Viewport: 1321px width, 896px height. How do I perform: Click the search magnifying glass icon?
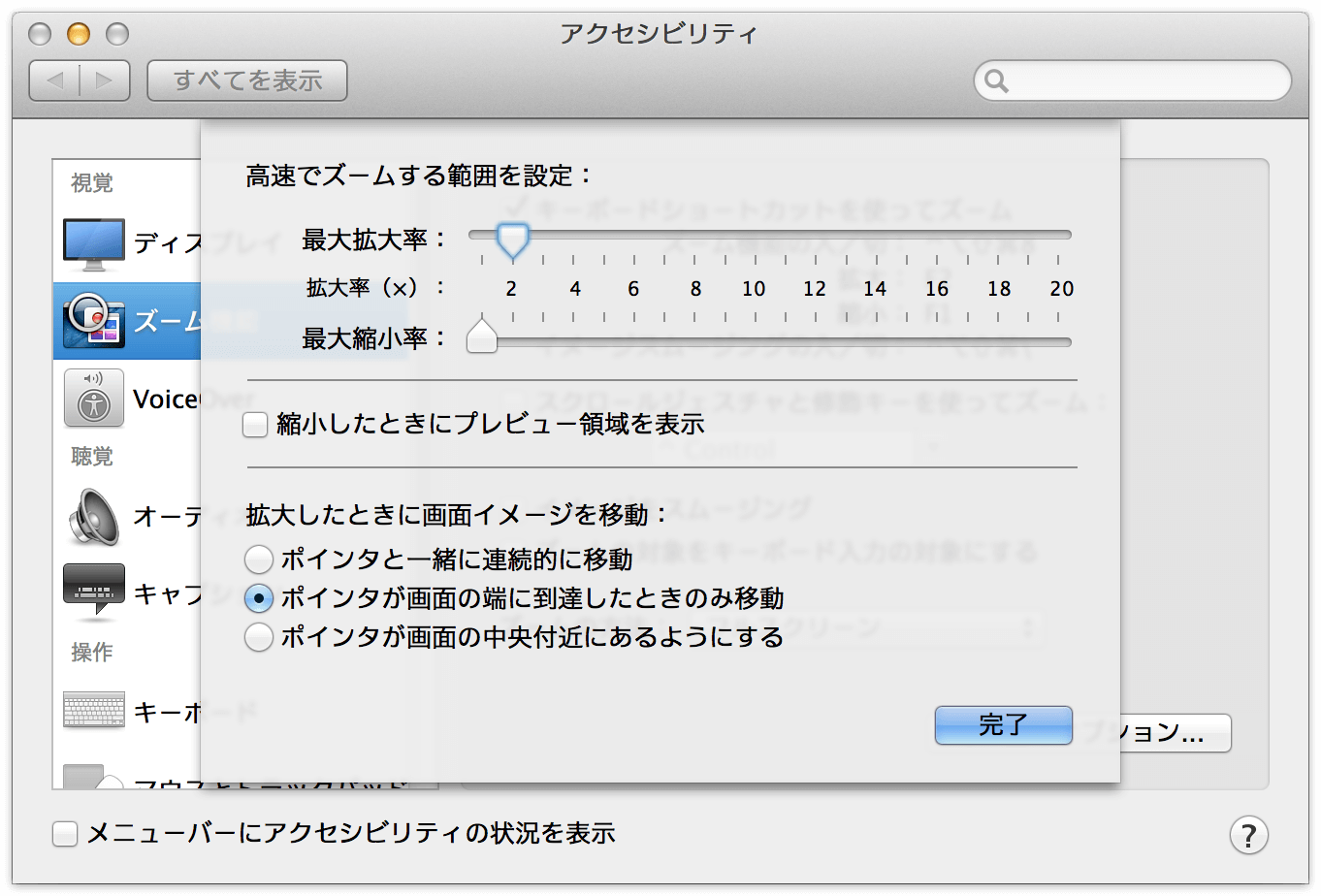(x=996, y=81)
